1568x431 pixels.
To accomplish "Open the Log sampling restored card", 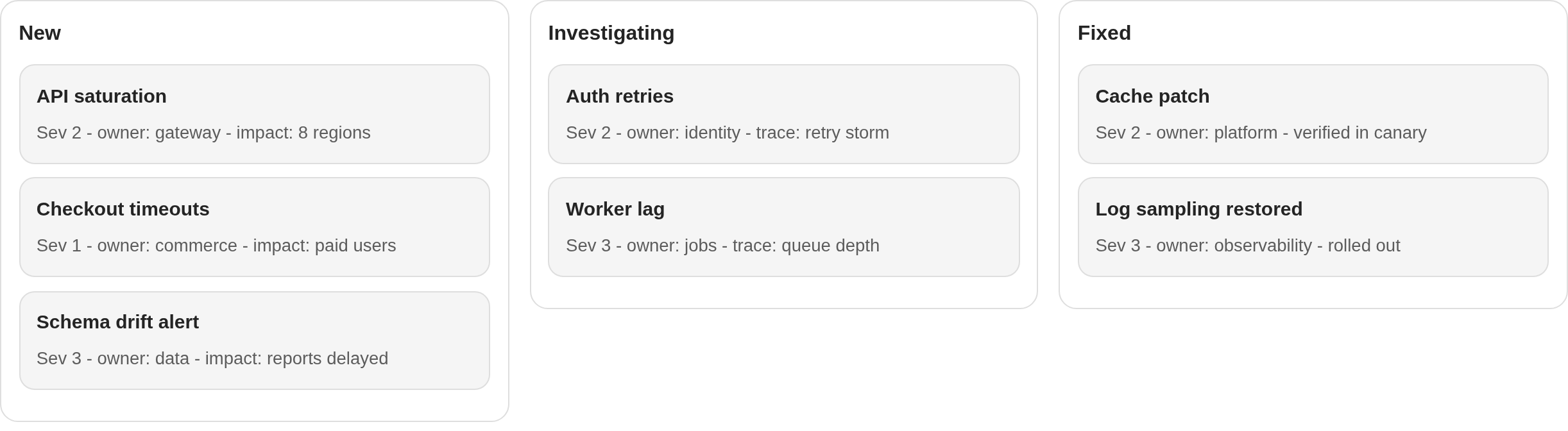I will point(1313,227).
